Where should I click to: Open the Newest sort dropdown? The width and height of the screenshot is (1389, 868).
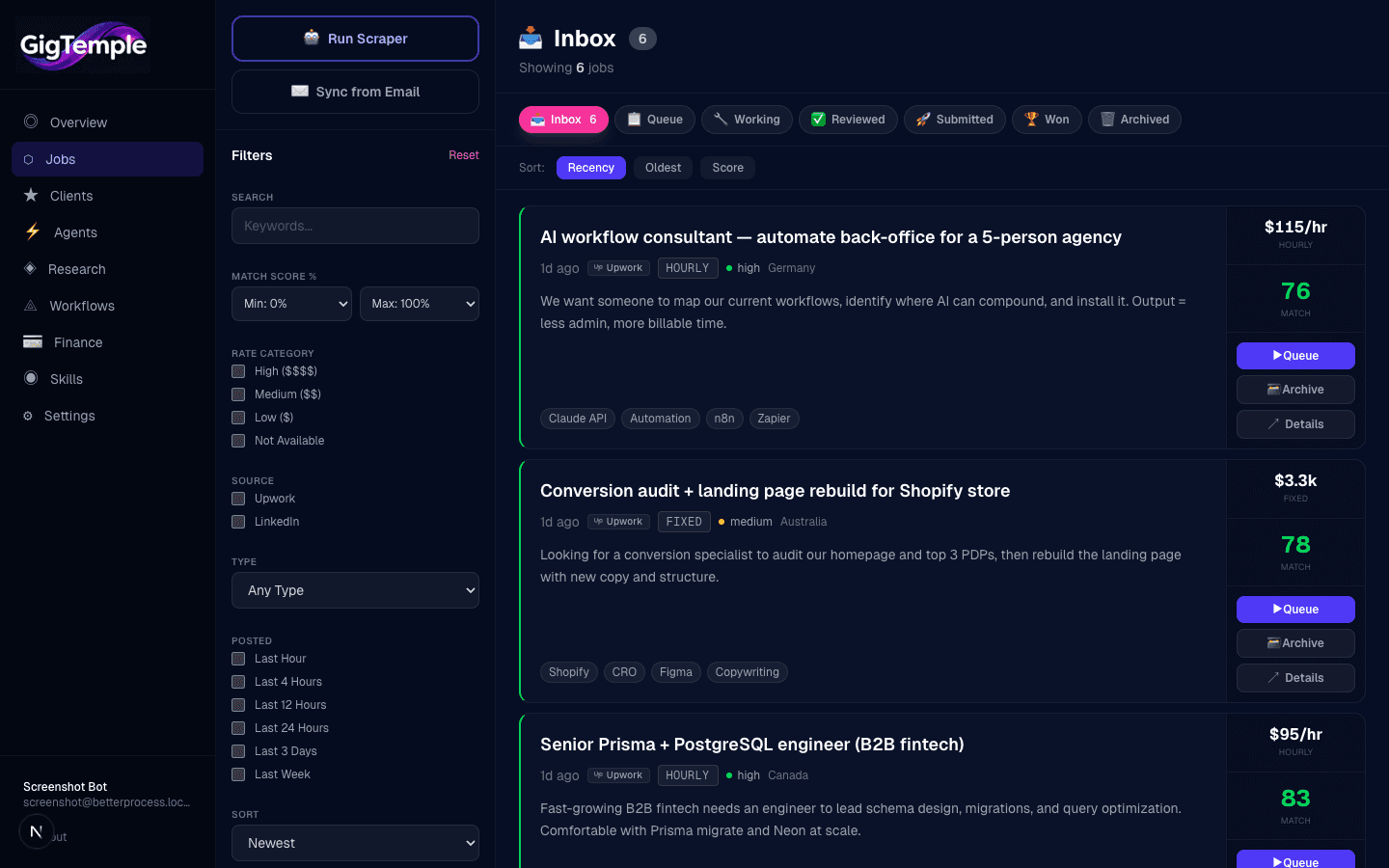click(355, 843)
